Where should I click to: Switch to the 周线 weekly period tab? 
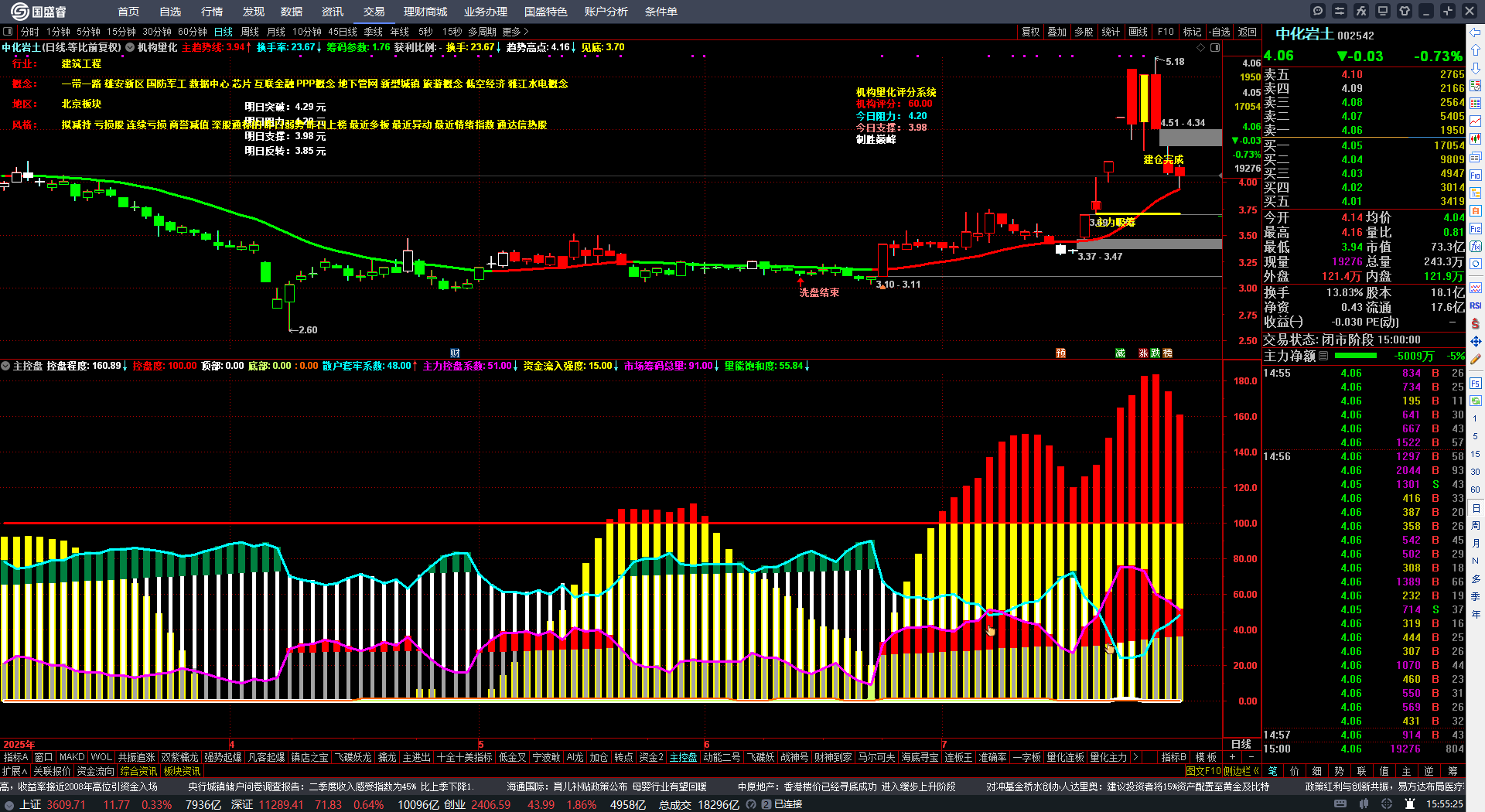(x=250, y=32)
